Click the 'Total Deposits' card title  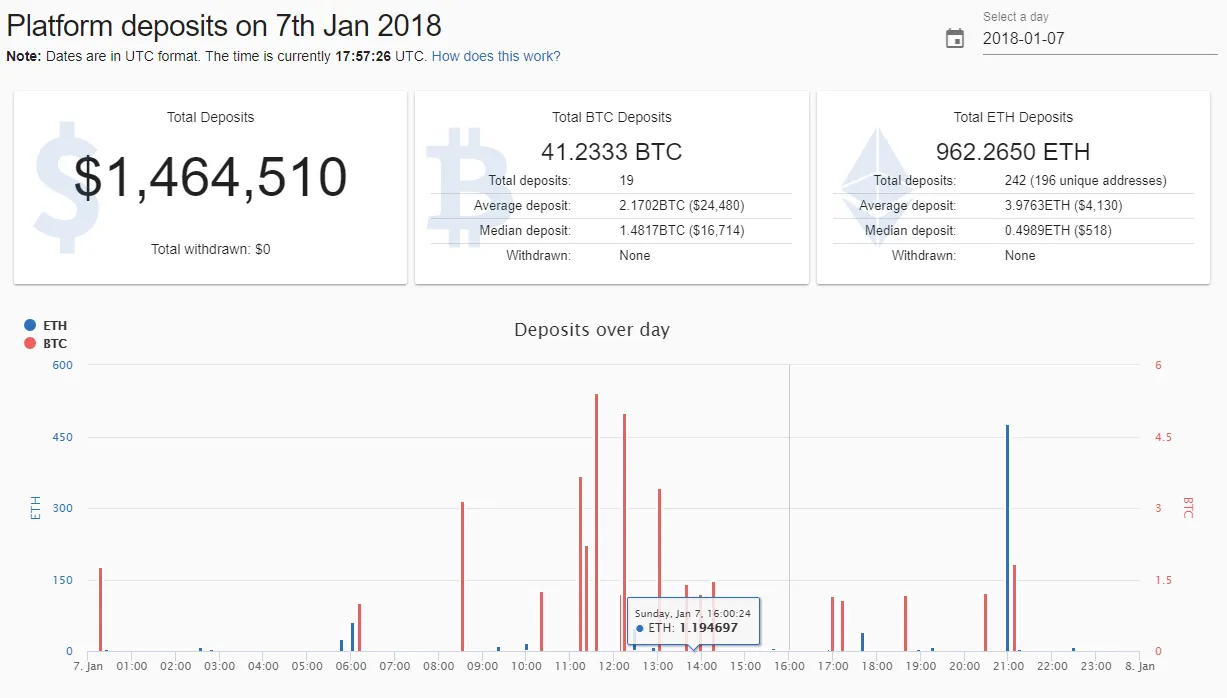tap(210, 117)
